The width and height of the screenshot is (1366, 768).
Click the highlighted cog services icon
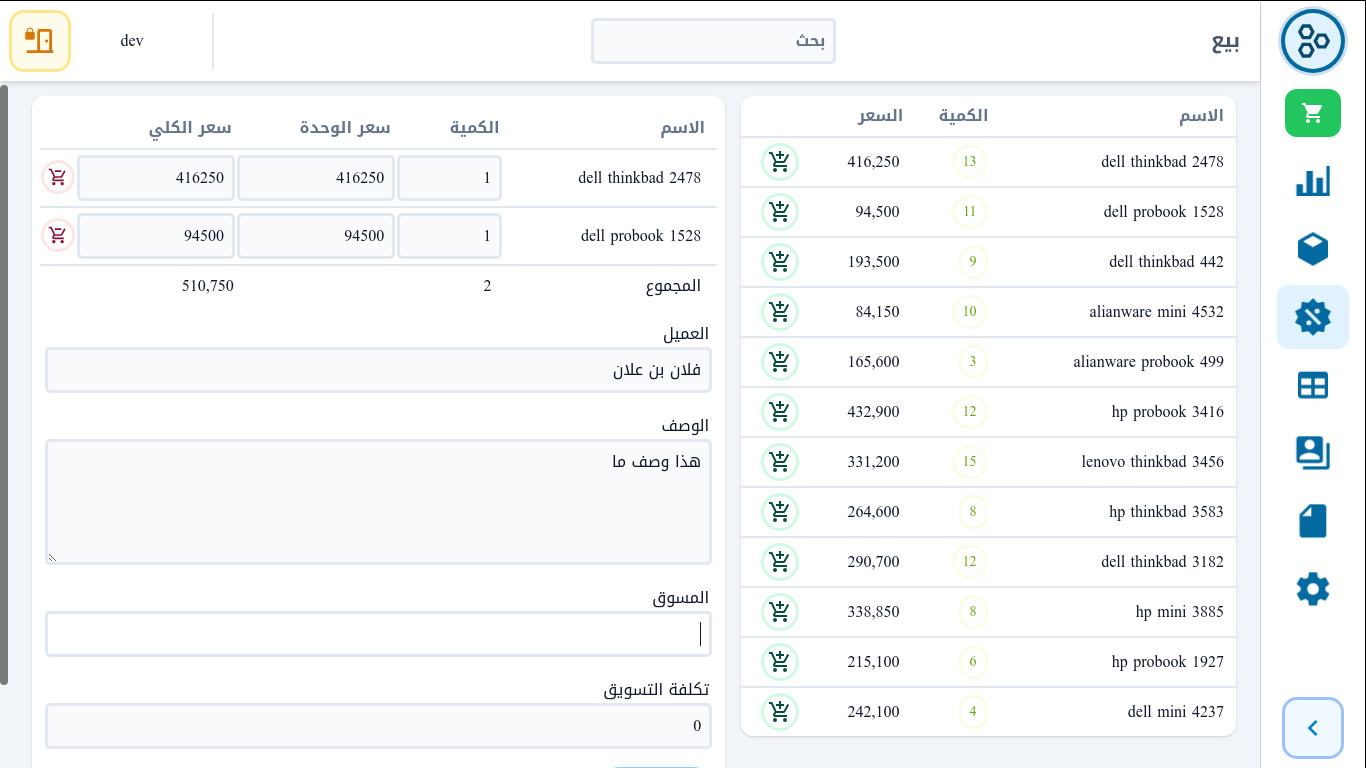coord(1313,317)
